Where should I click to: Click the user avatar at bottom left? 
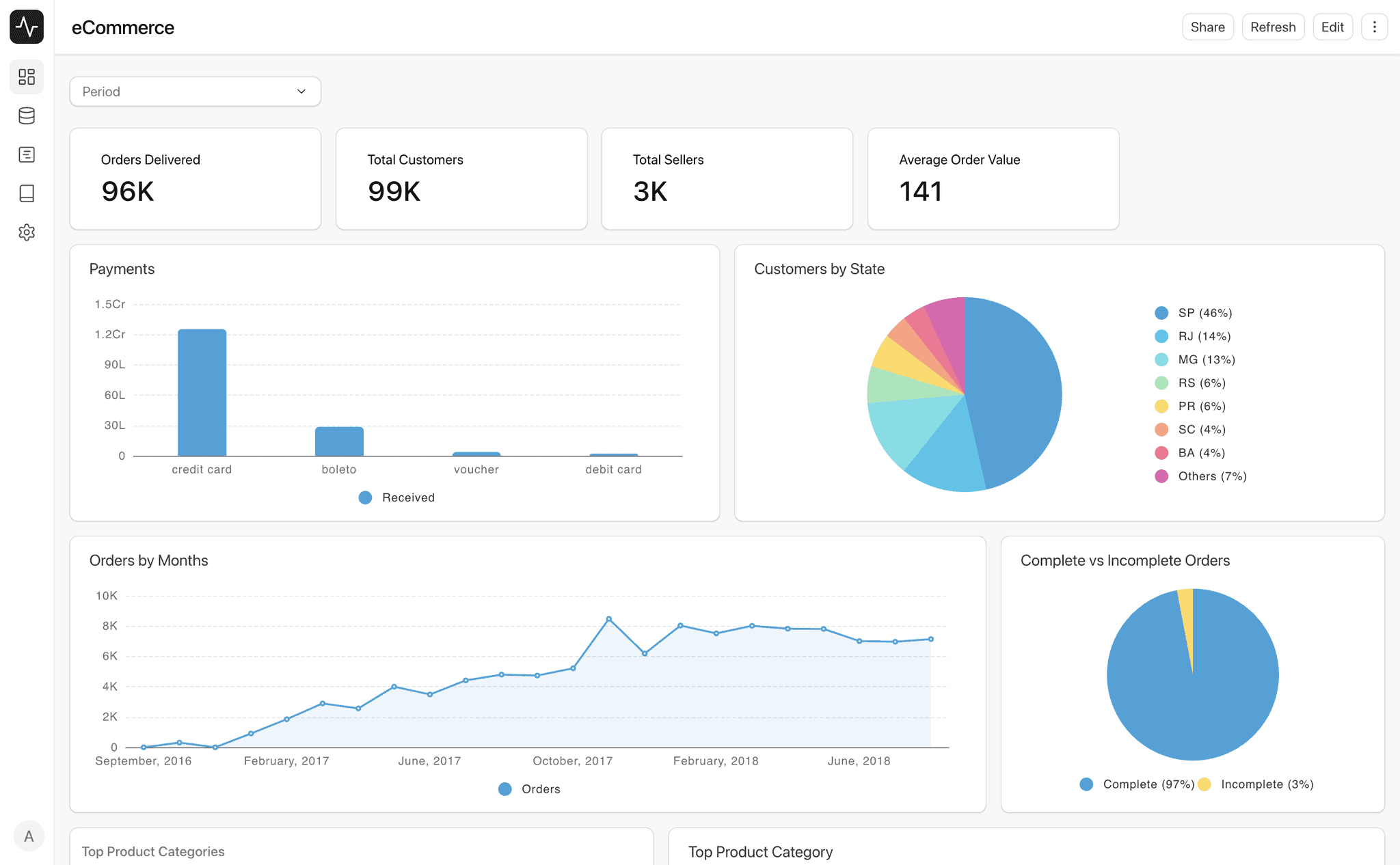29,836
